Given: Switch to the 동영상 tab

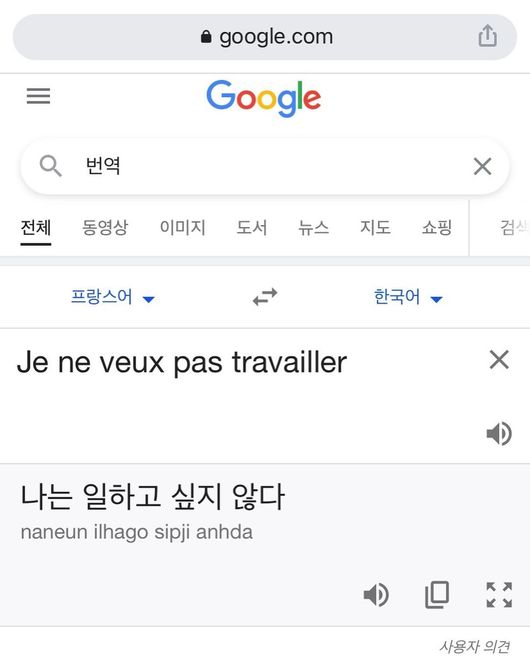Looking at the screenshot, I should pos(105,228).
